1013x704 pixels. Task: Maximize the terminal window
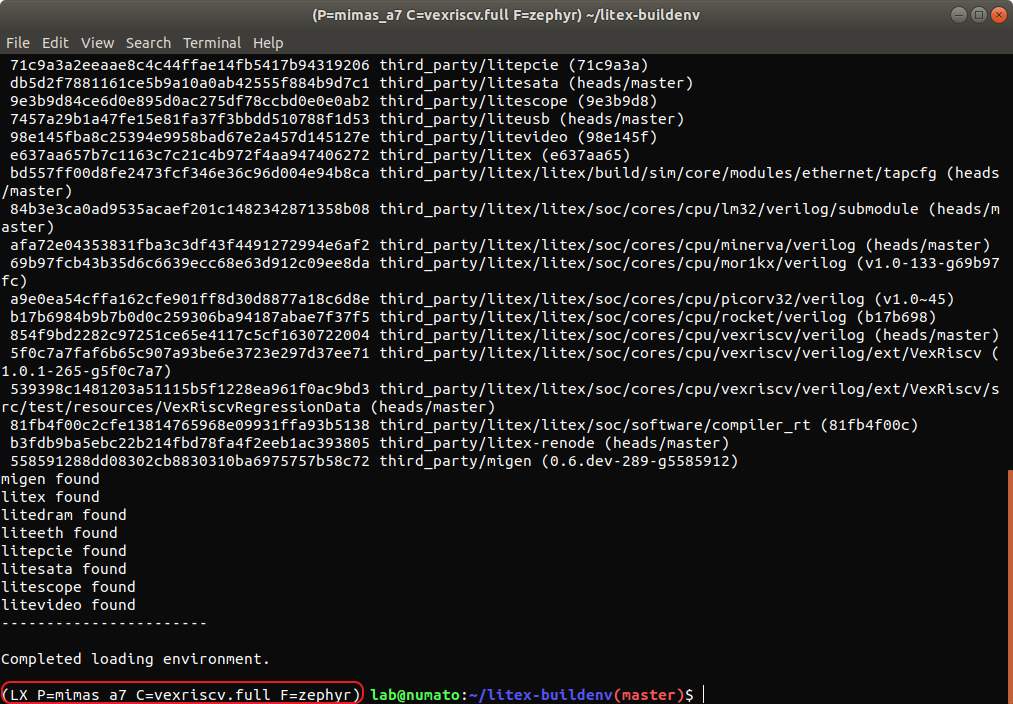click(x=976, y=15)
